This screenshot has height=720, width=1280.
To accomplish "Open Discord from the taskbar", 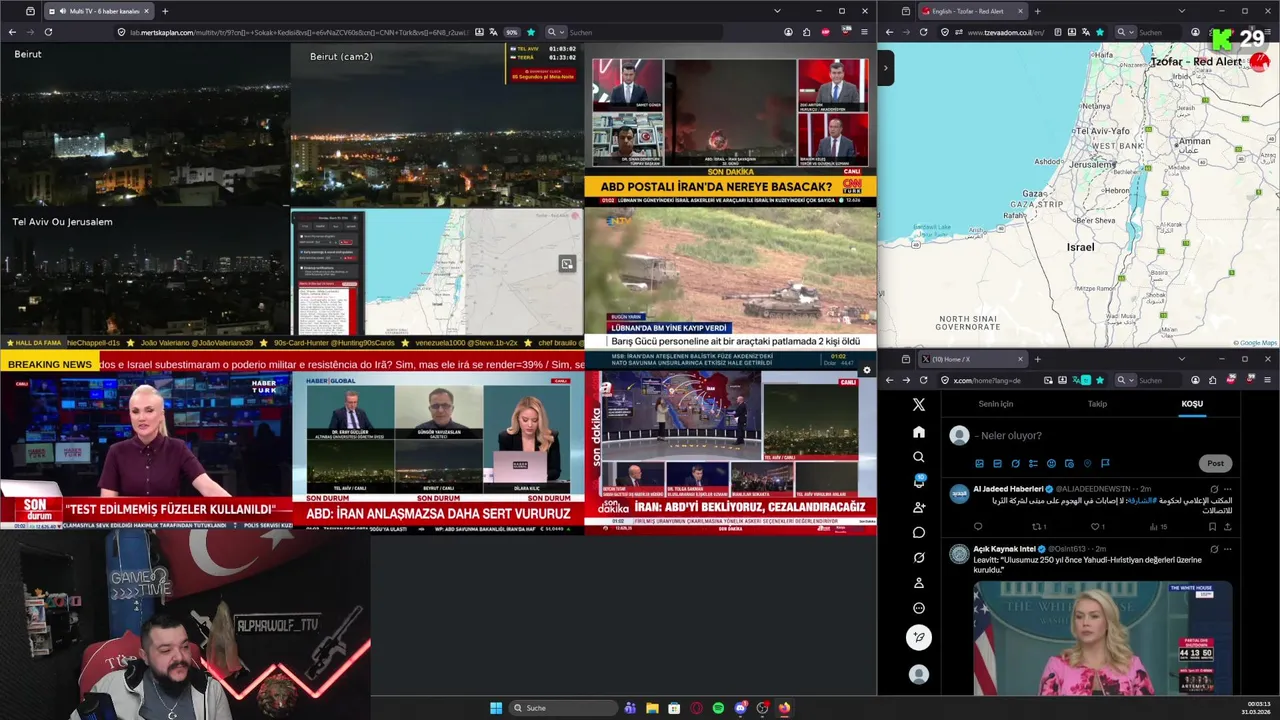I will coord(740,708).
